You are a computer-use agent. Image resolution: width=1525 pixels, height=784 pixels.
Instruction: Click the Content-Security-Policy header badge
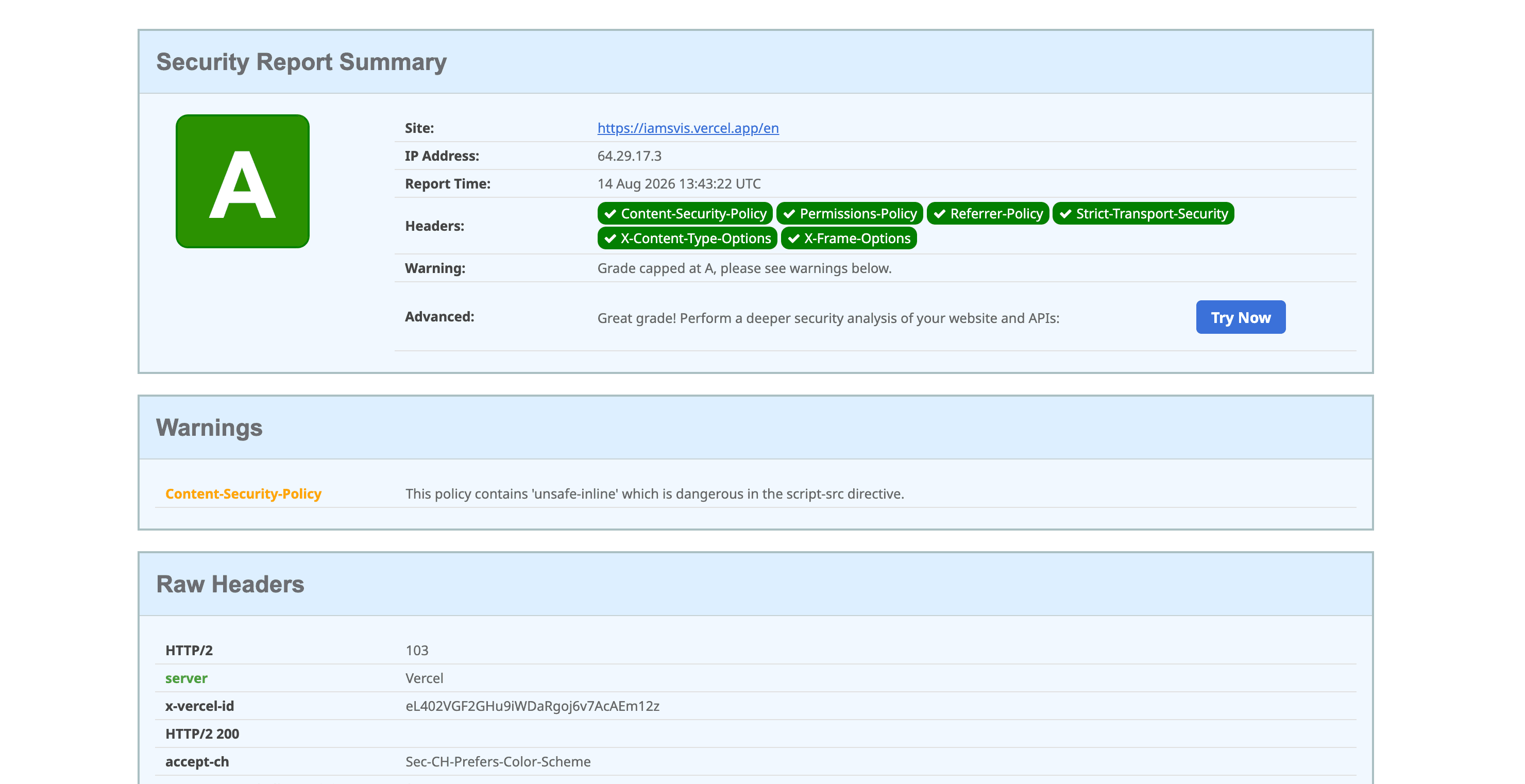685,214
